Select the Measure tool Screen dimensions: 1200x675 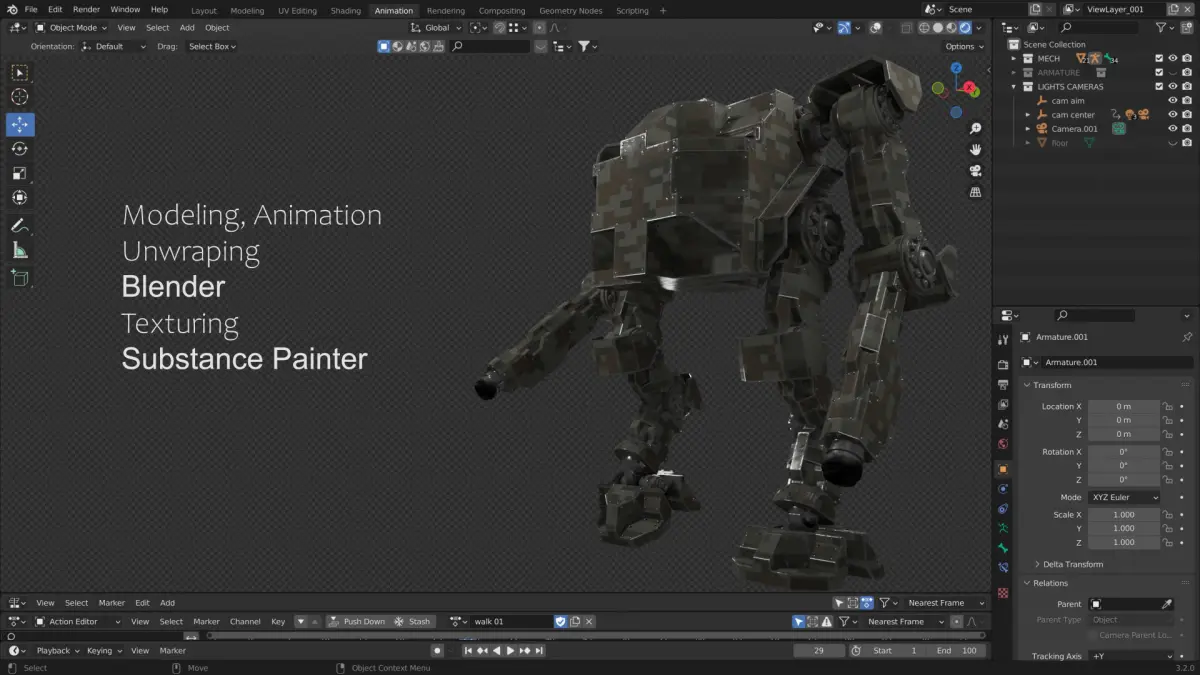20,250
